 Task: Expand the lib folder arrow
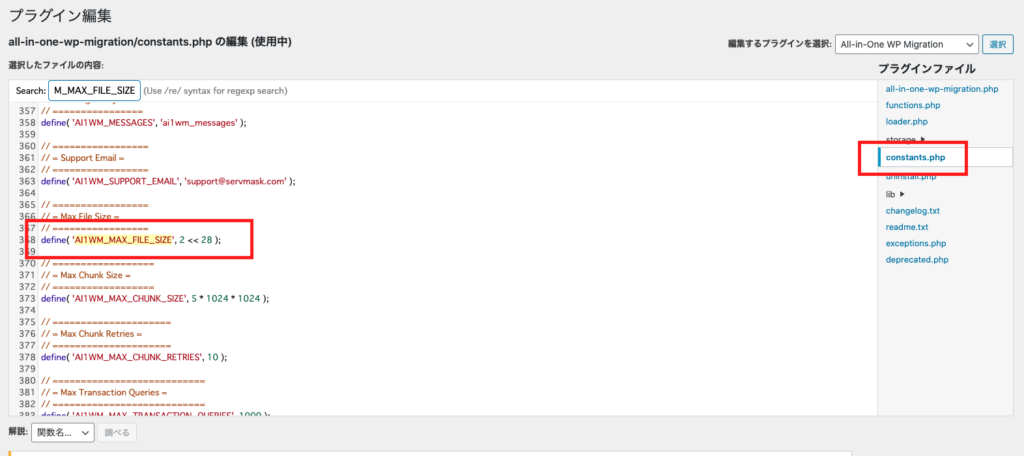point(903,194)
